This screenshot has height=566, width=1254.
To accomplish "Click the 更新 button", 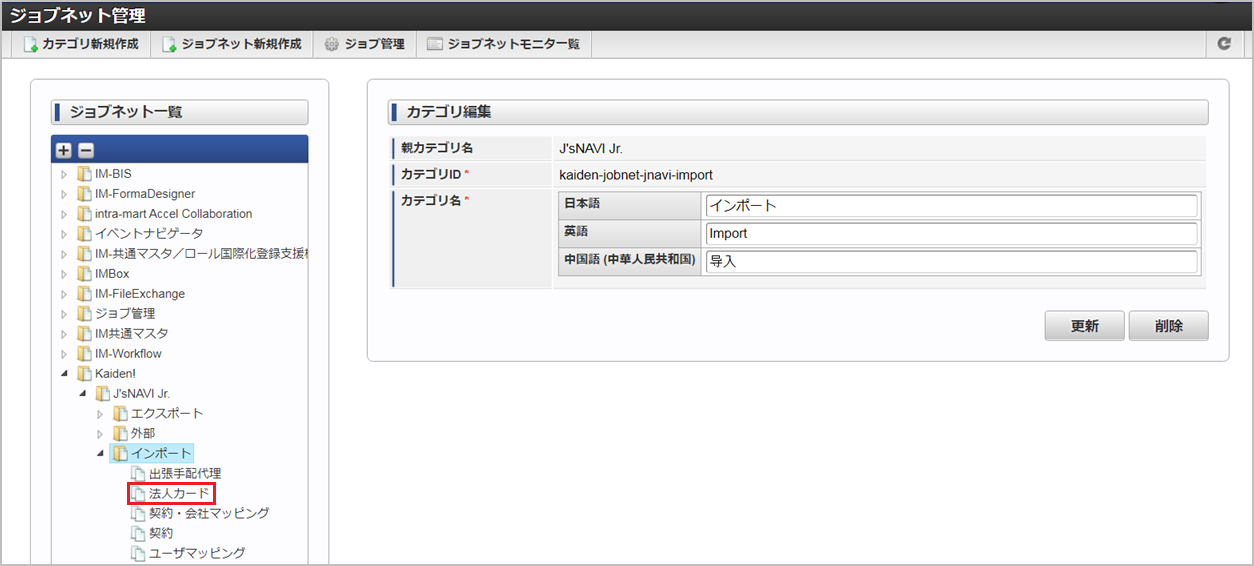I will (x=1085, y=326).
